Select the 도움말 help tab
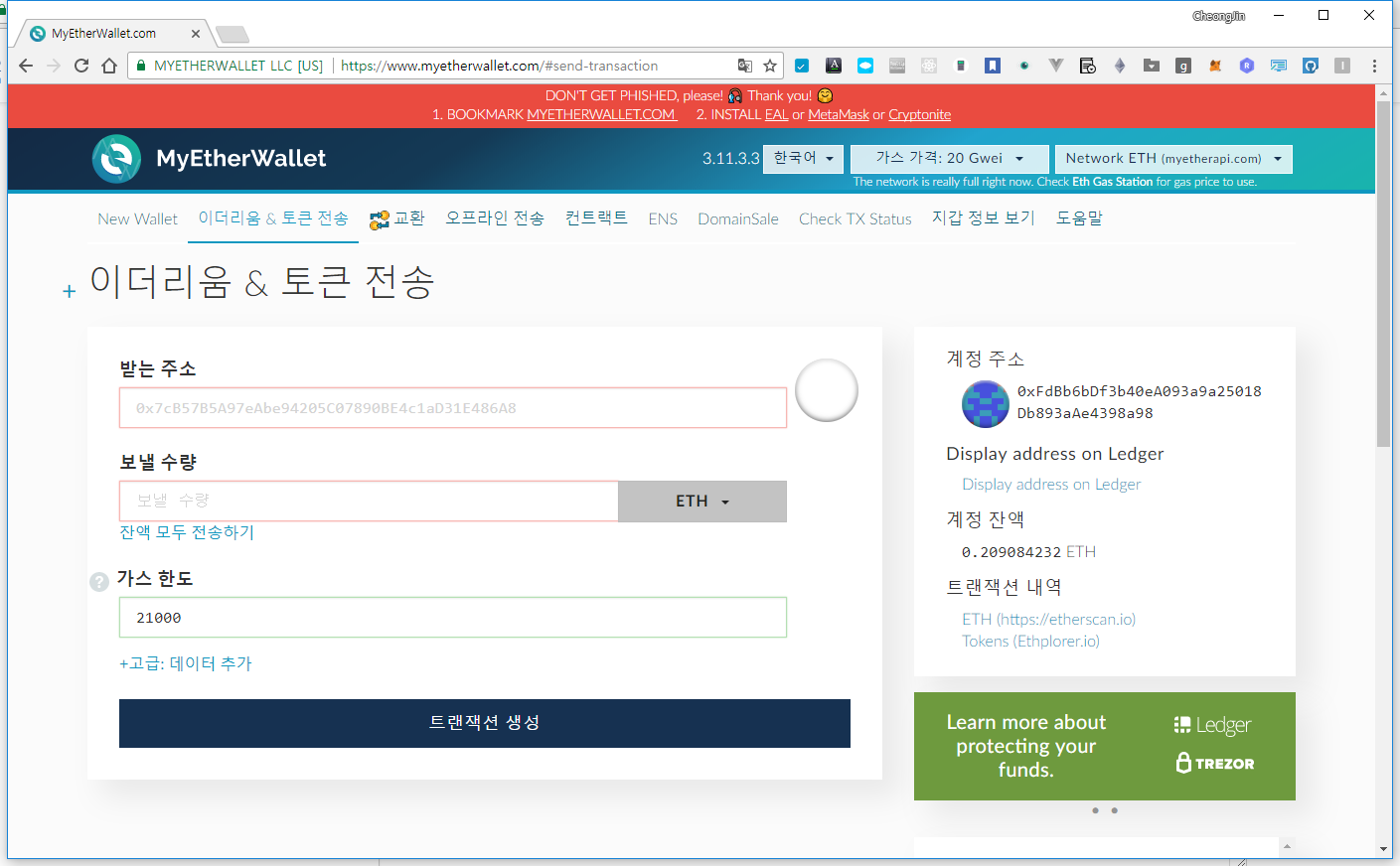This screenshot has height=866, width=1400. (x=1079, y=218)
